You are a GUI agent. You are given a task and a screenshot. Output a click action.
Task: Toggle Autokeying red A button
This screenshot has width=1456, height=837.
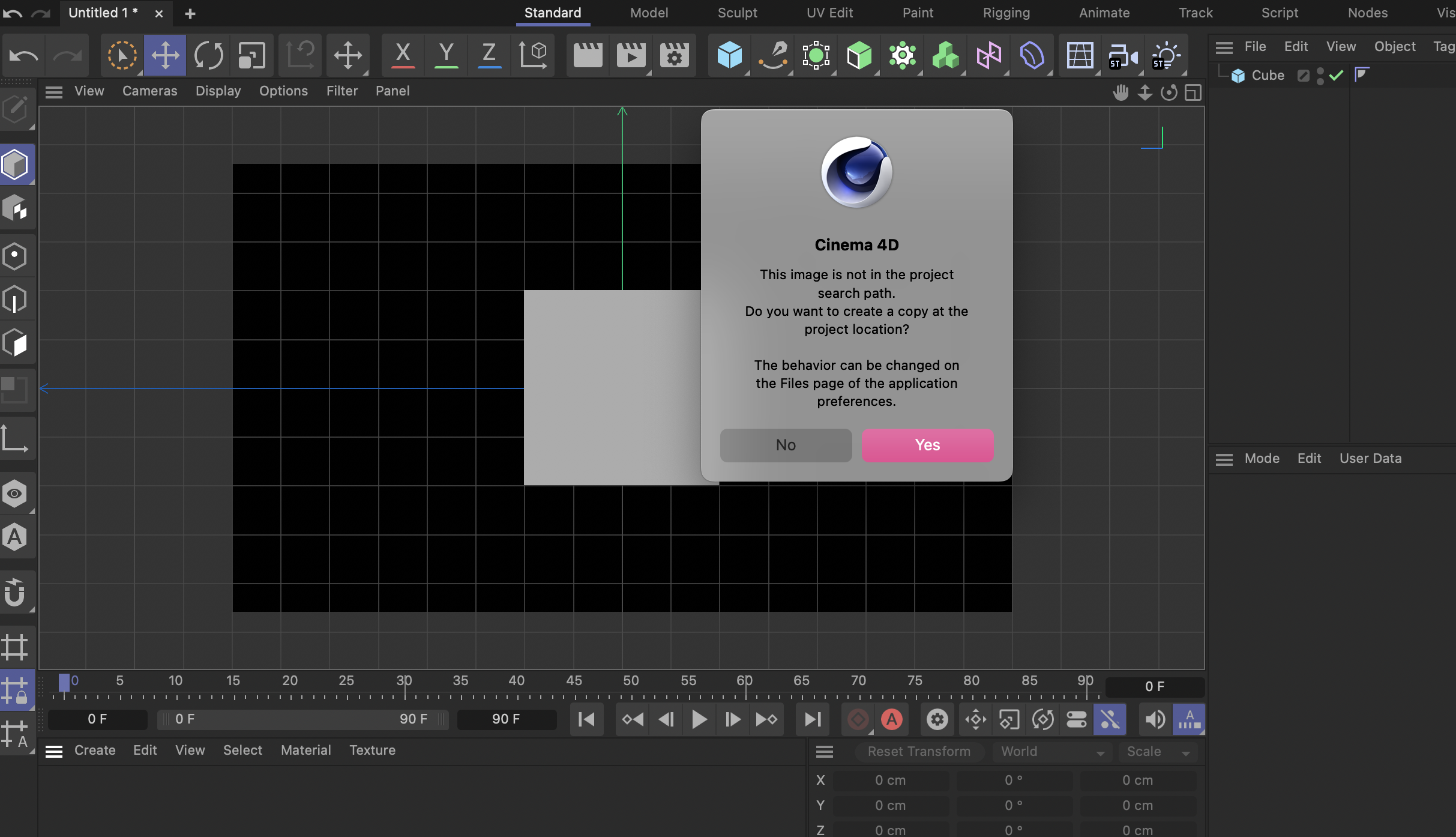click(891, 719)
